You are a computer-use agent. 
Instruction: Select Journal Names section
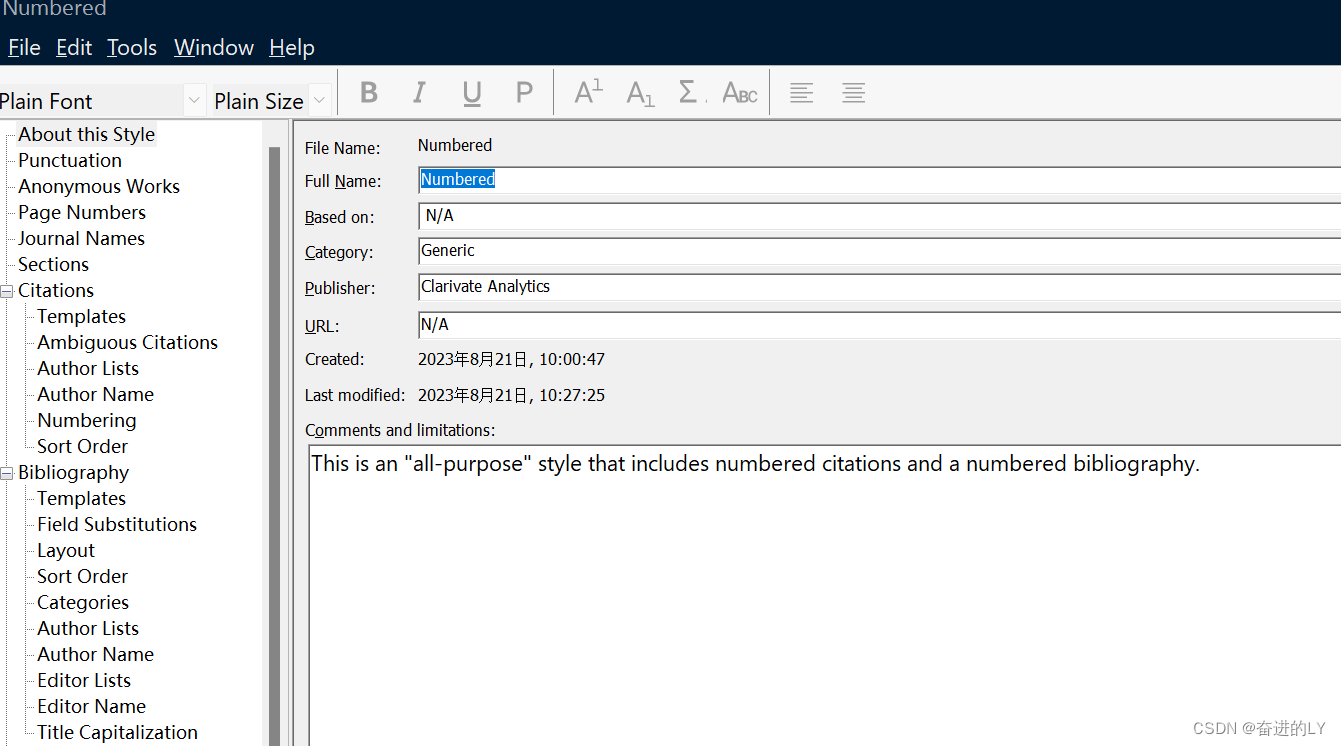click(x=81, y=238)
